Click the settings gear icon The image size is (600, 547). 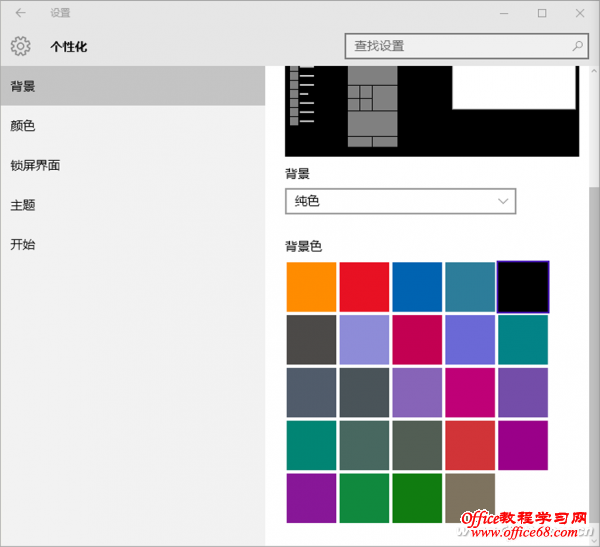(21, 46)
